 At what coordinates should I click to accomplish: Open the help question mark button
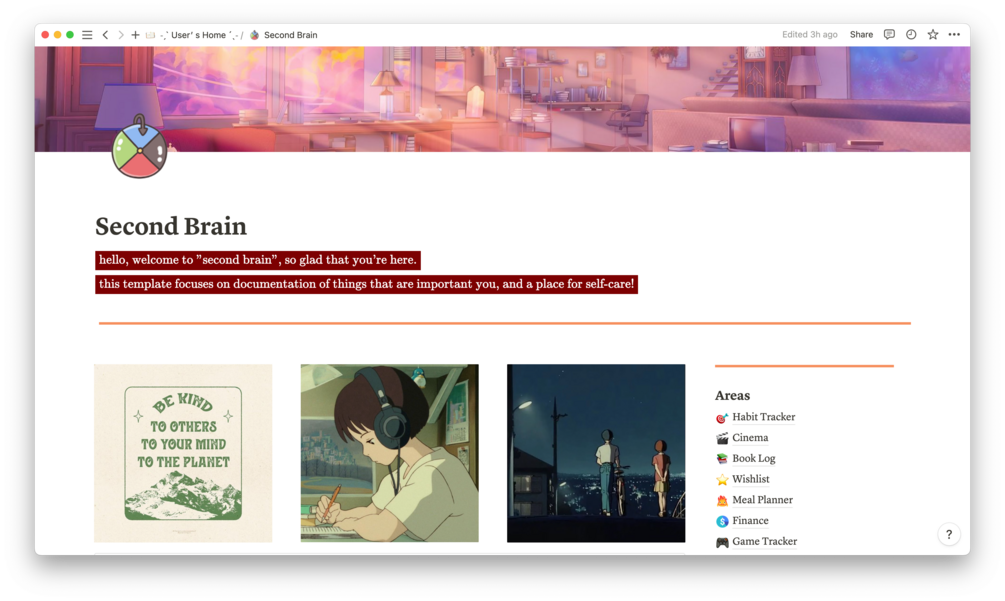(x=949, y=534)
